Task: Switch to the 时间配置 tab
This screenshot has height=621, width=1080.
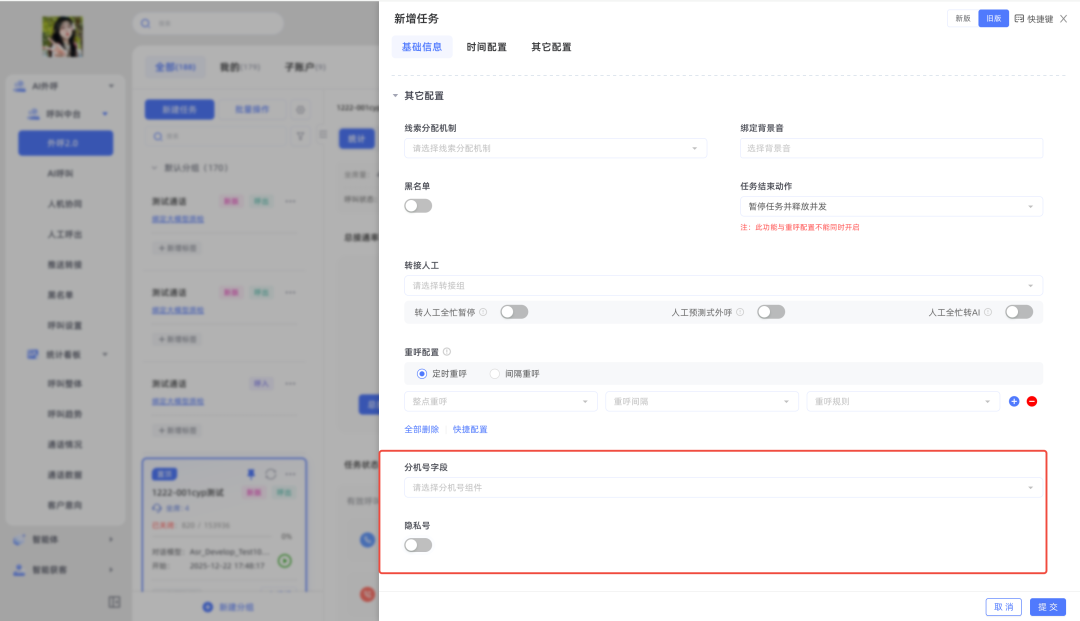Action: point(486,47)
